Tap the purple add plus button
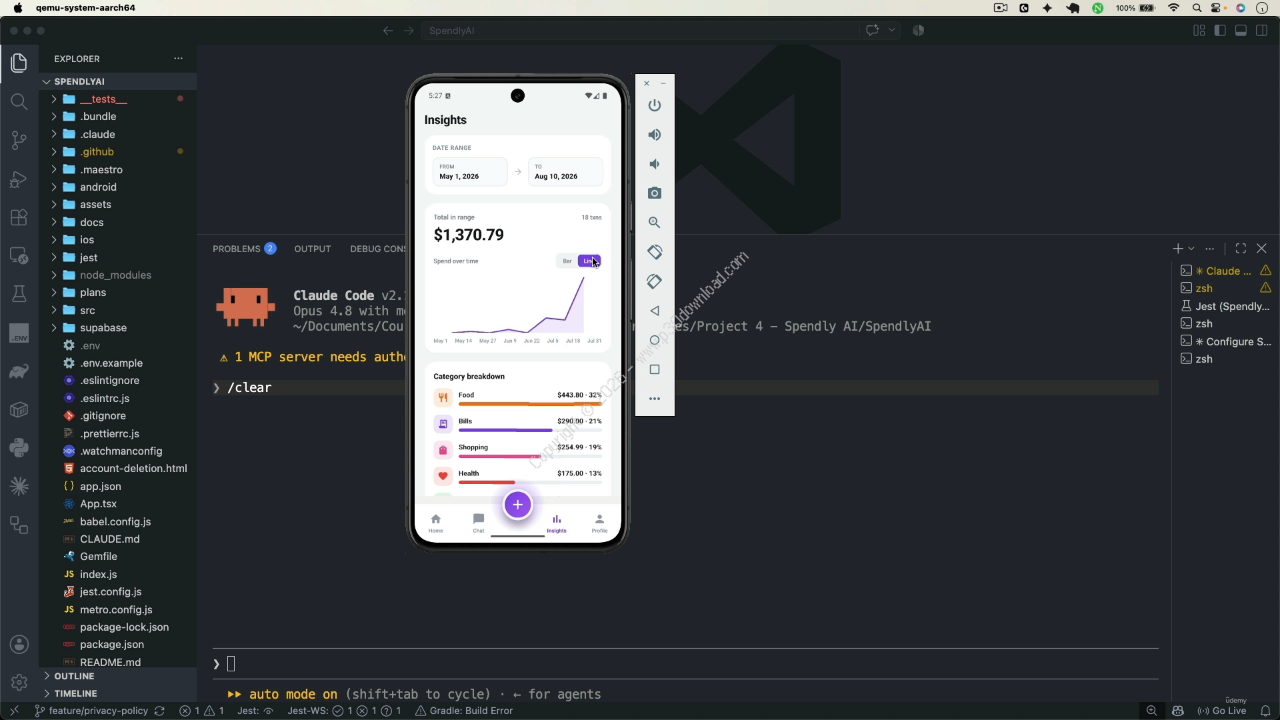 (517, 505)
